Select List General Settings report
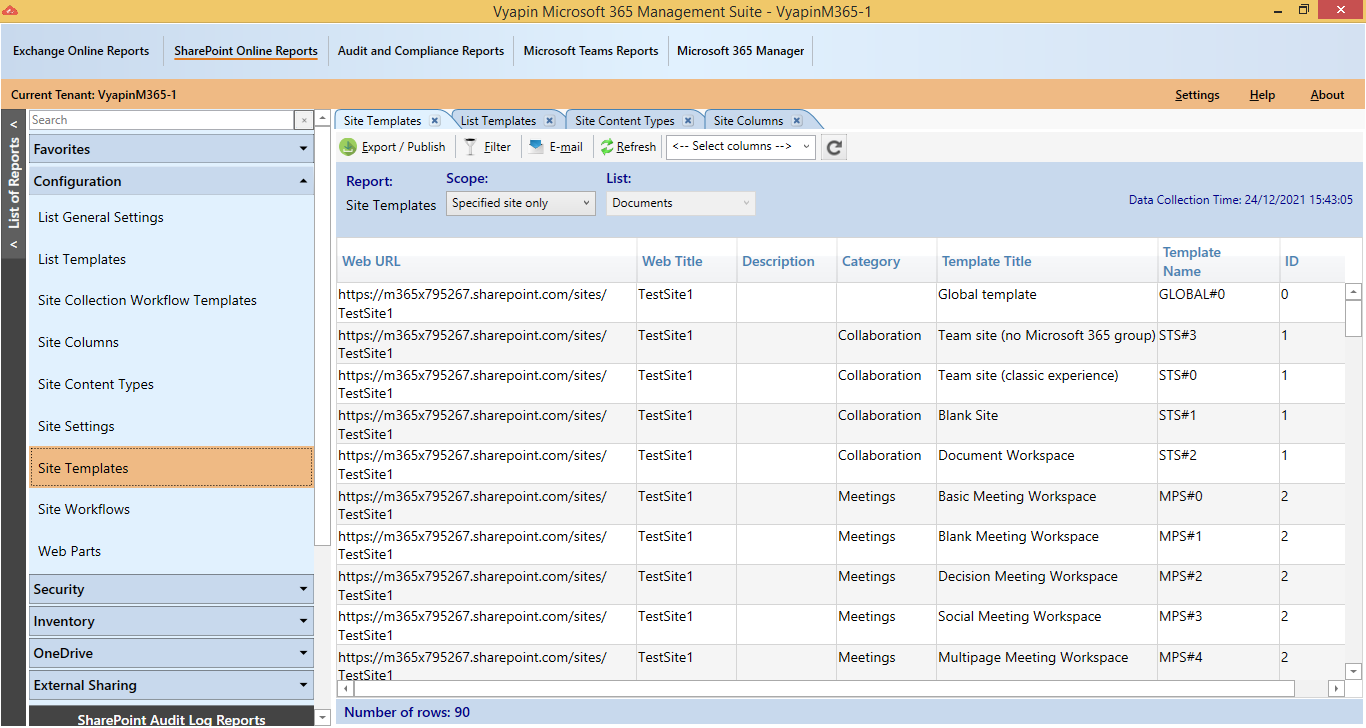1366x728 pixels. 171,217
